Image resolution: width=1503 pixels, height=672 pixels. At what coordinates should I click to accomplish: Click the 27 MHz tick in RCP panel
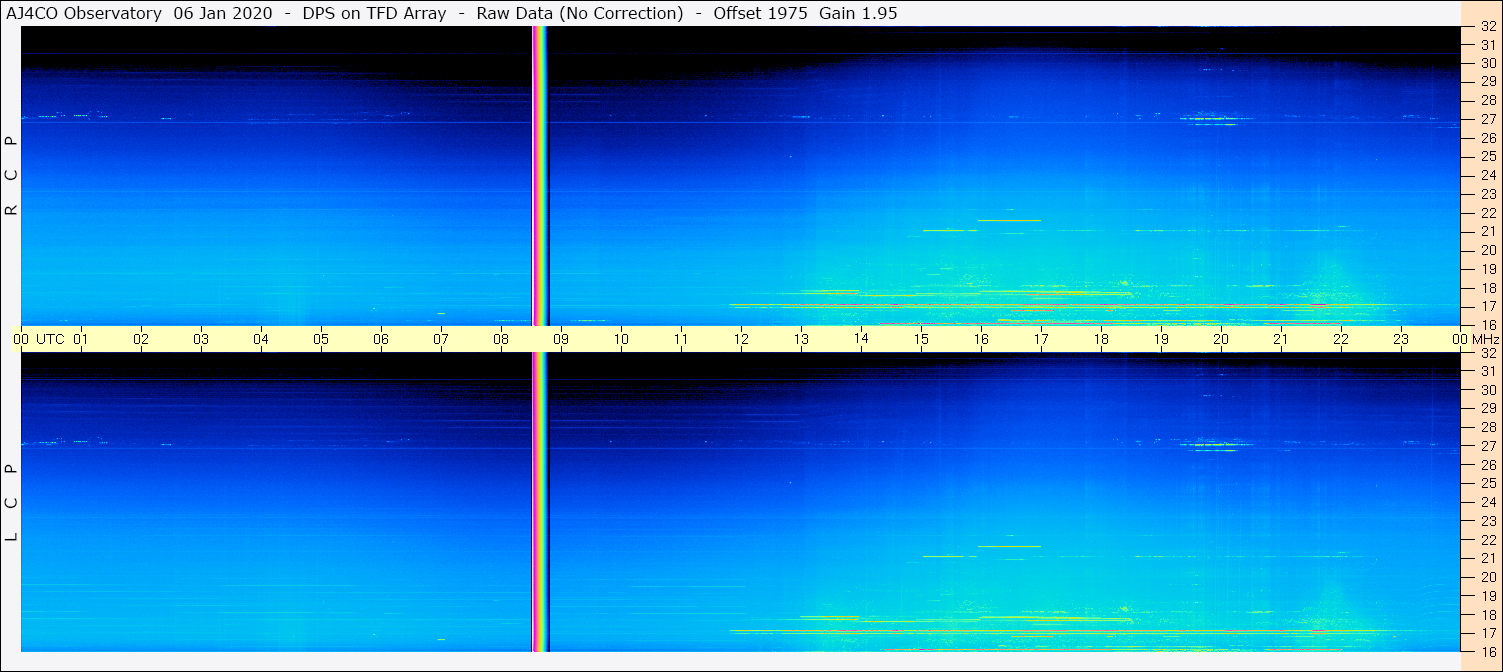pos(1488,119)
